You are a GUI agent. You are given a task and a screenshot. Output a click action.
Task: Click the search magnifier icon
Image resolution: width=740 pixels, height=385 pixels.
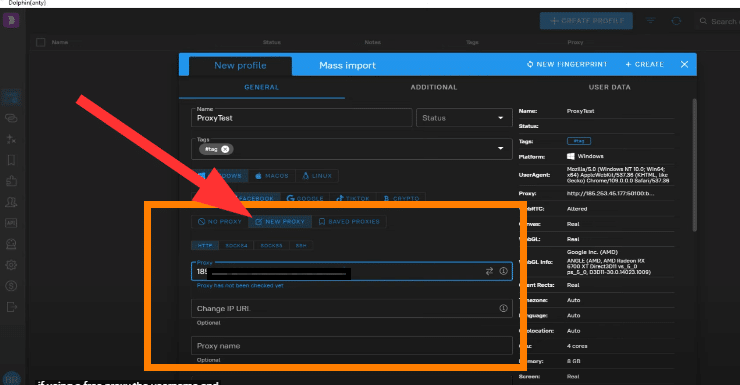[x=703, y=21]
